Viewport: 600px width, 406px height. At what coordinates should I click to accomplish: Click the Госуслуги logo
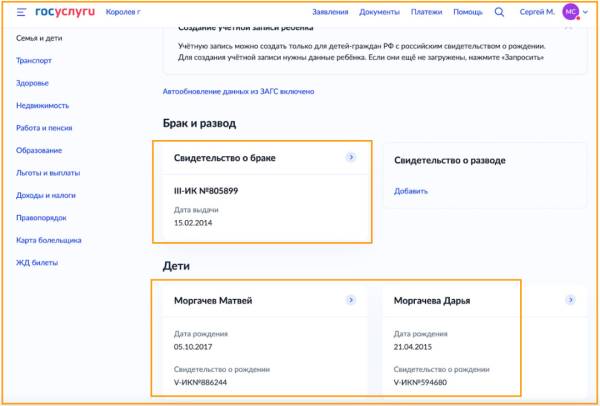[x=63, y=12]
